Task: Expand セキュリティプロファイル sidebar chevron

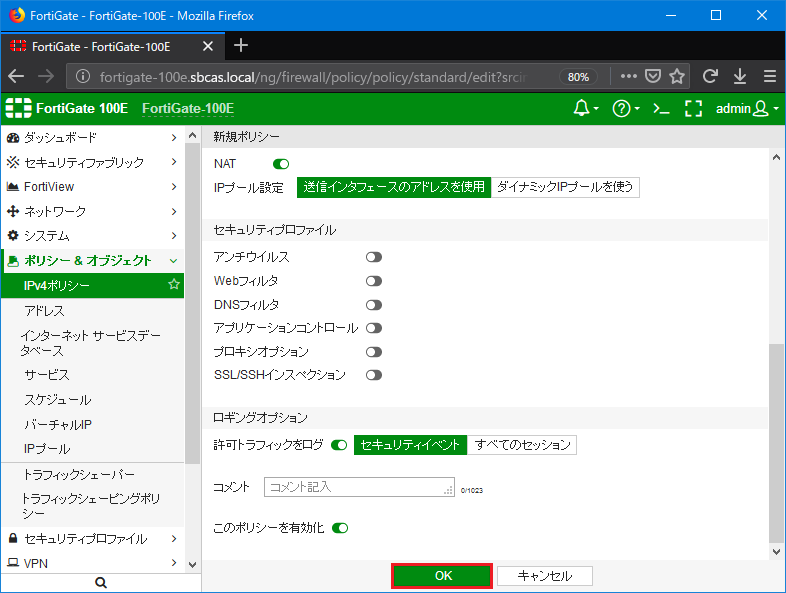Action: click(174, 538)
